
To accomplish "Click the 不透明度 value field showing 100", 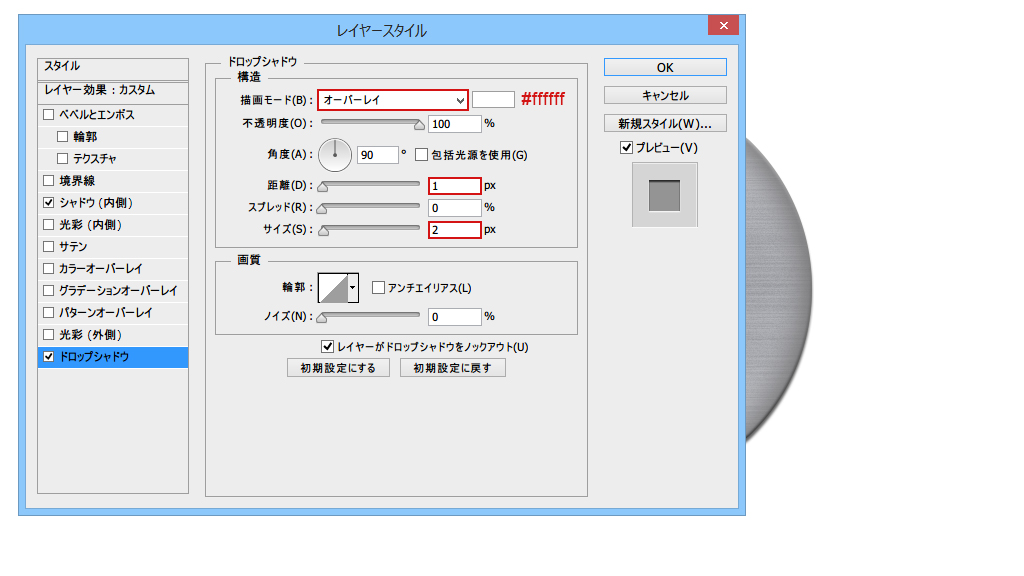I will coord(455,123).
